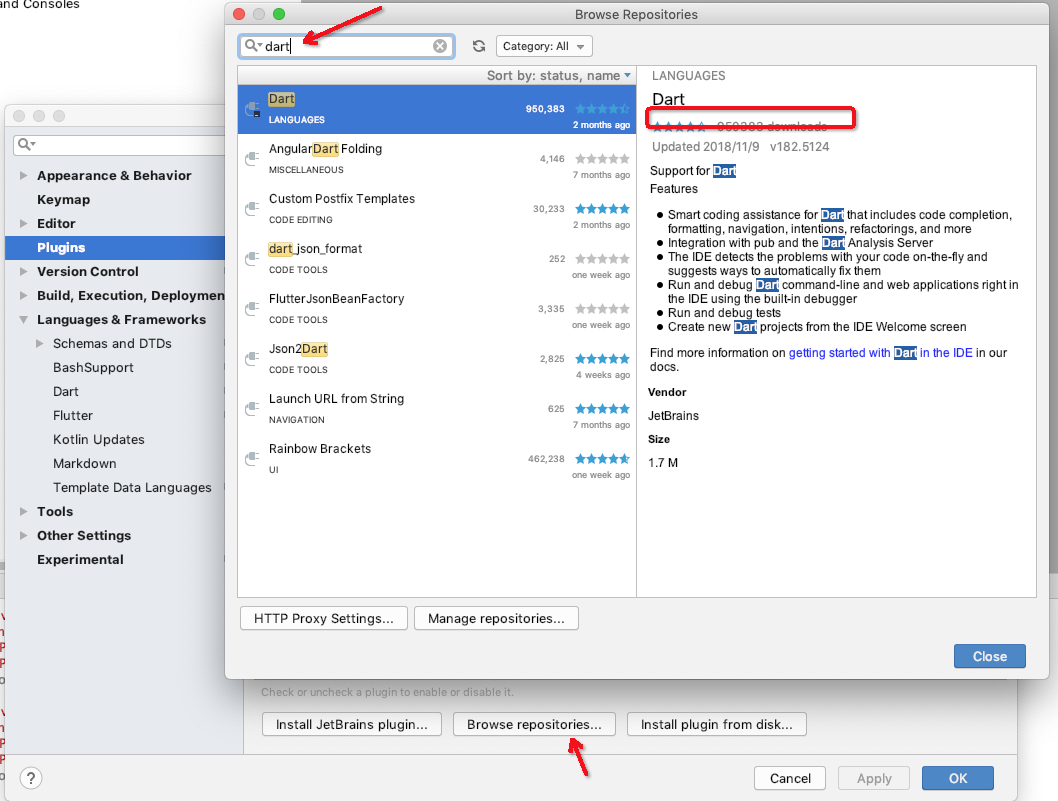Click the star rating of Custom Postfix Templates

click(x=602, y=209)
